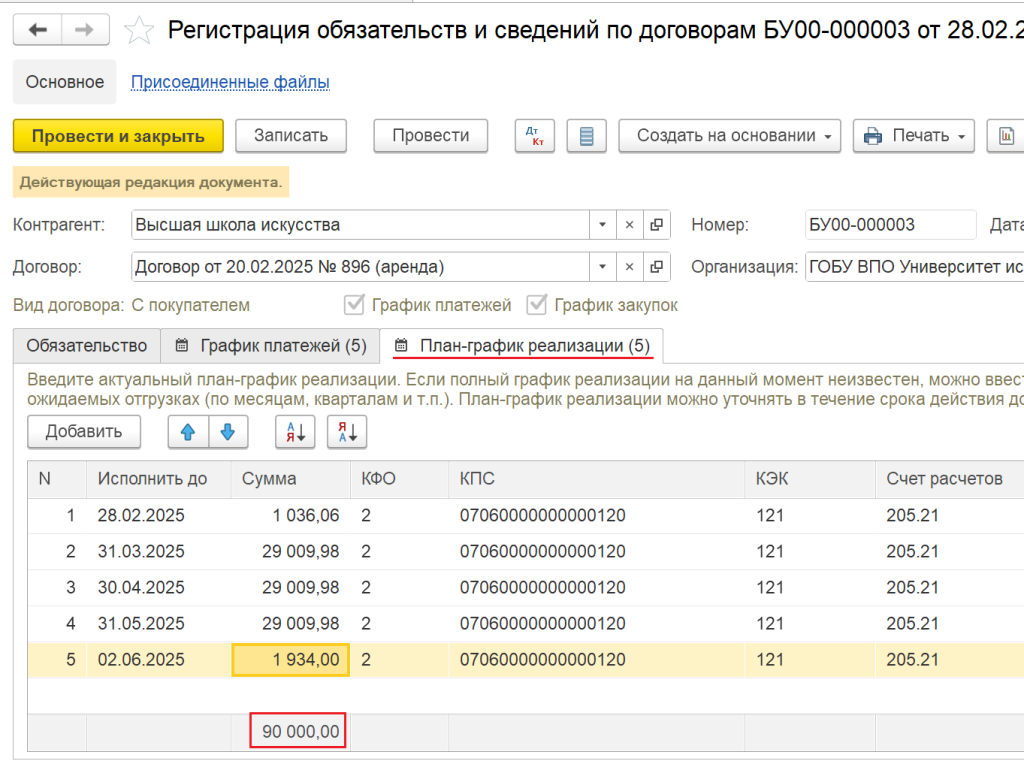Click the amount 29 009,98 in row 2
Image resolution: width=1024 pixels, height=761 pixels.
291,551
